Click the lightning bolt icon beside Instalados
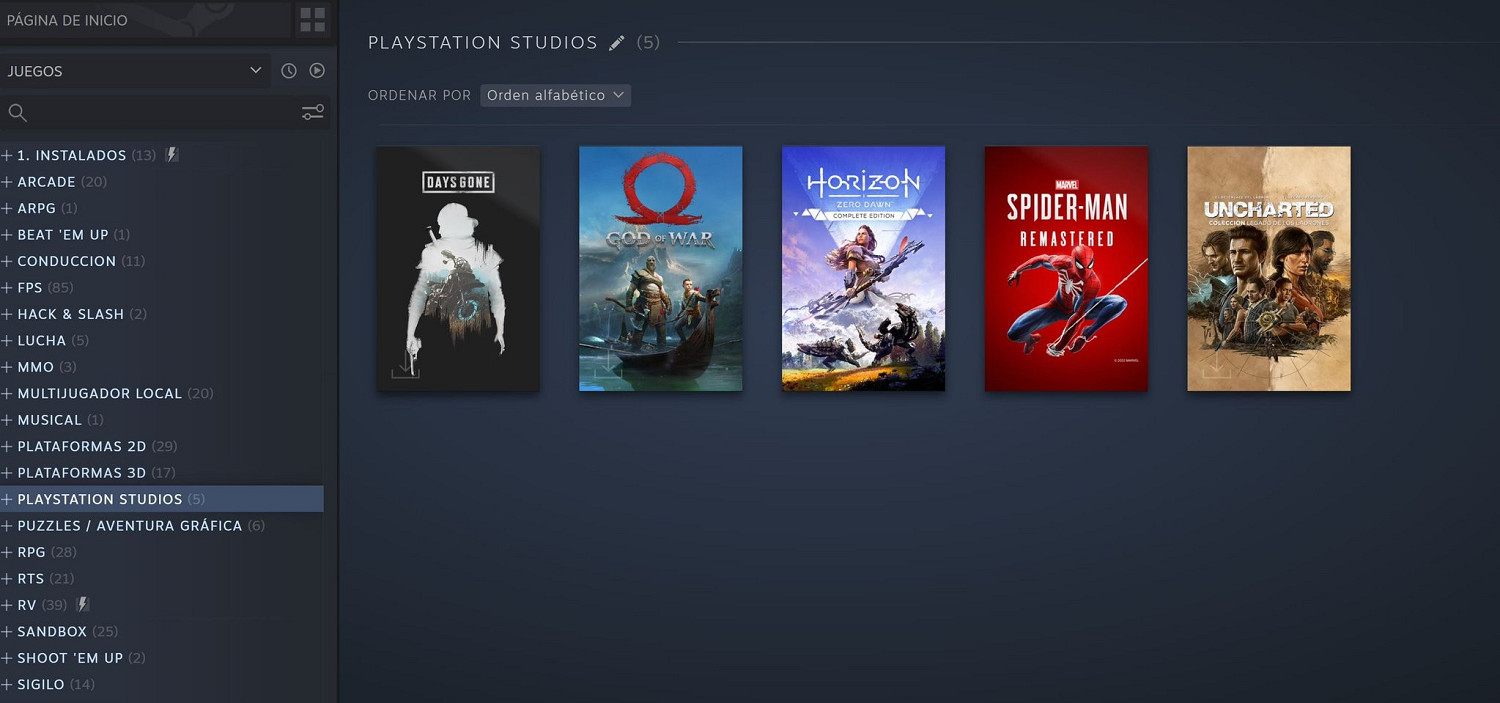The width and height of the screenshot is (1500, 703). pos(172,155)
